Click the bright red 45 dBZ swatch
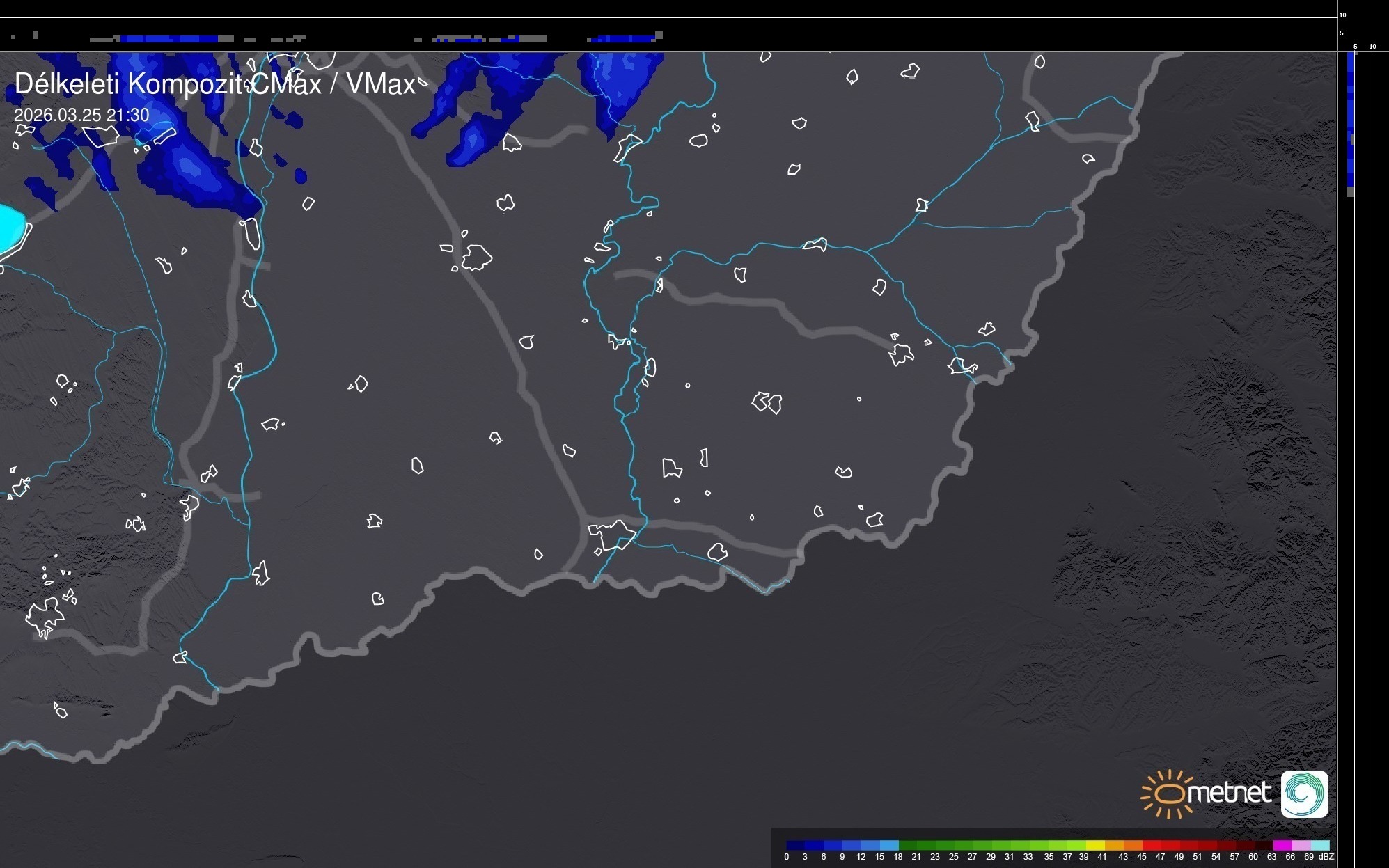The width and height of the screenshot is (1389, 868). click(1152, 845)
